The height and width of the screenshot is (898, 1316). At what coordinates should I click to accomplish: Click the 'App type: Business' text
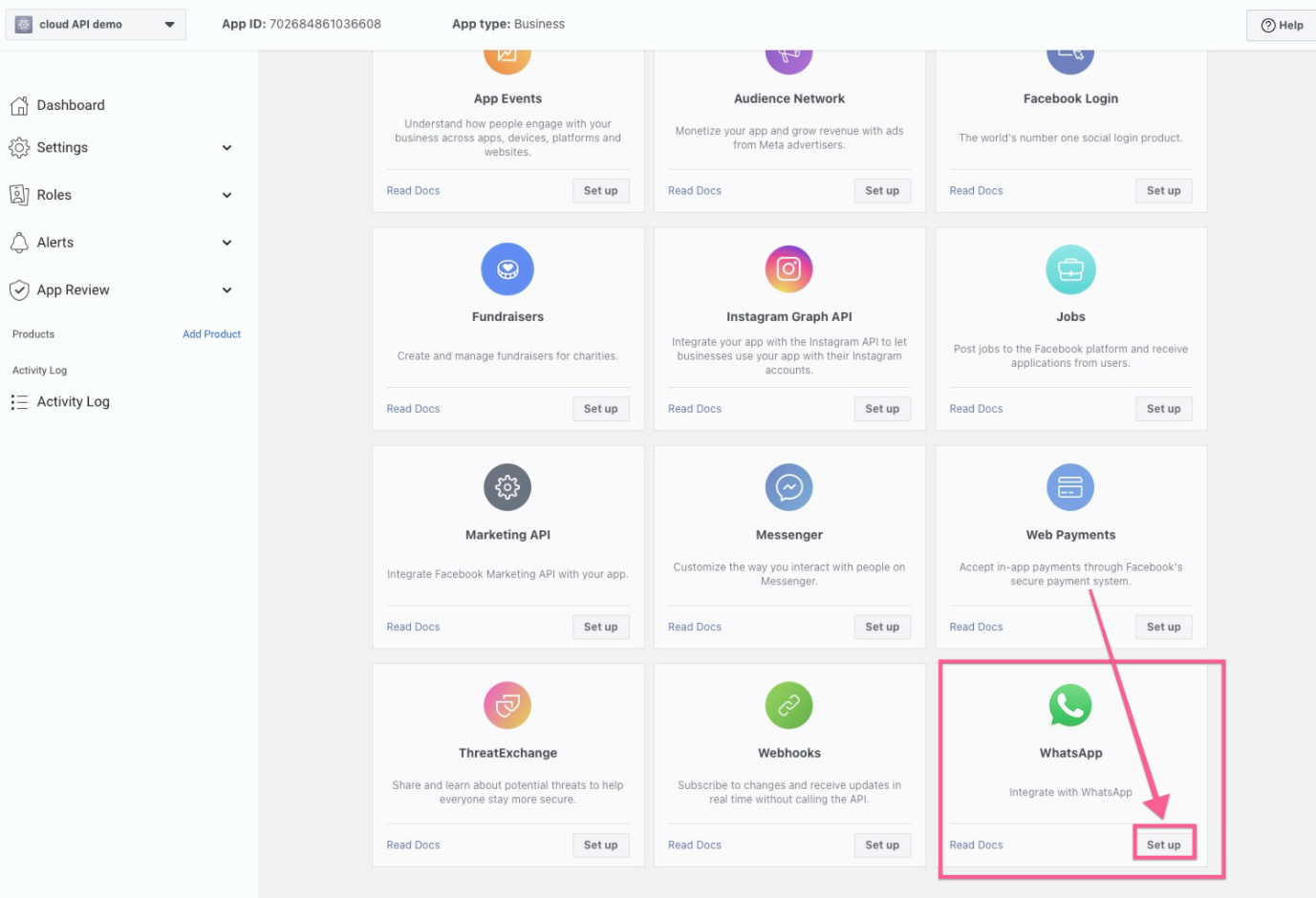point(508,24)
